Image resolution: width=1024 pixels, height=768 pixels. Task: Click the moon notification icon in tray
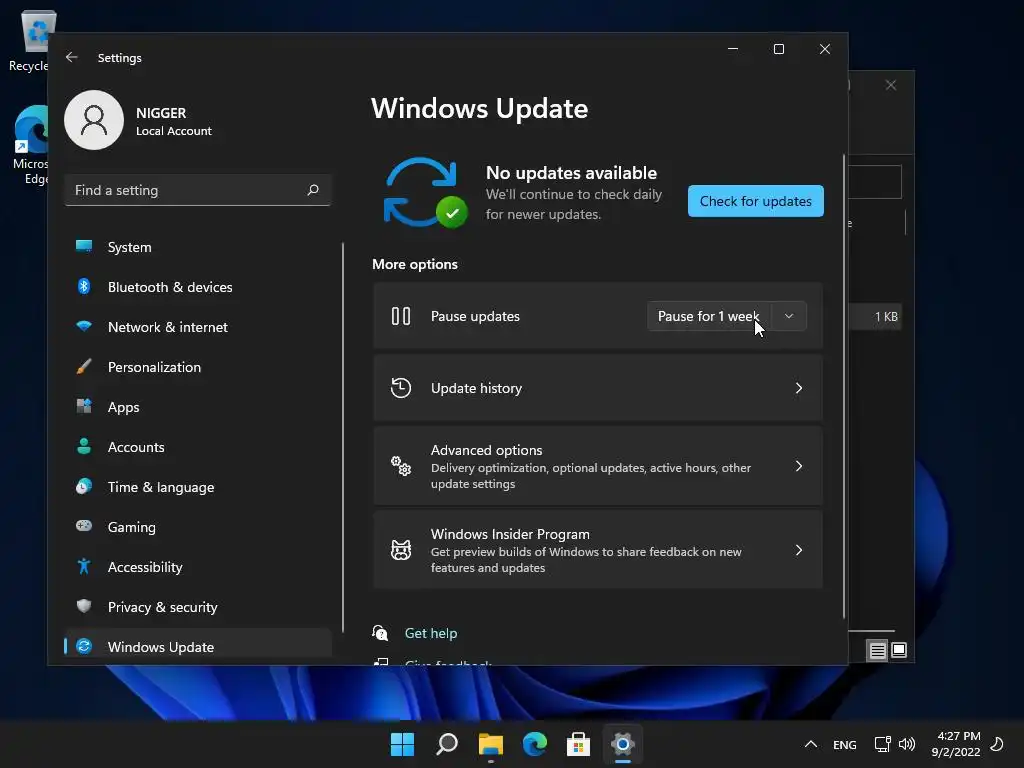point(997,744)
